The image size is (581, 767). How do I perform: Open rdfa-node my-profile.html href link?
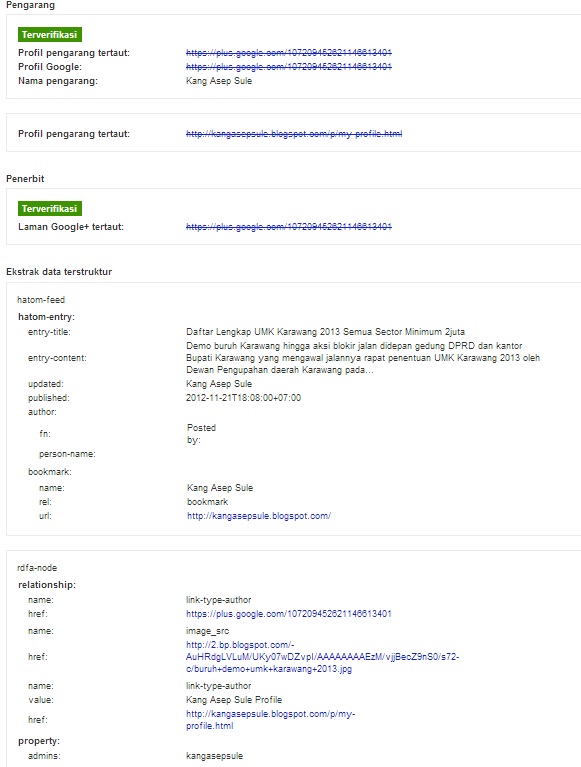pos(270,720)
